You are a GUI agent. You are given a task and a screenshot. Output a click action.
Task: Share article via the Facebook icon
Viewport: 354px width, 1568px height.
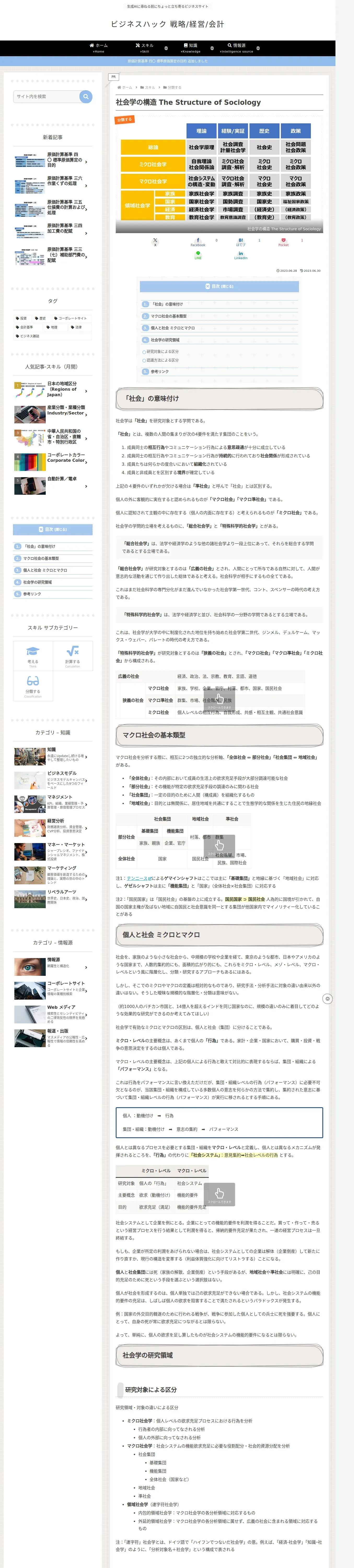coord(198,242)
